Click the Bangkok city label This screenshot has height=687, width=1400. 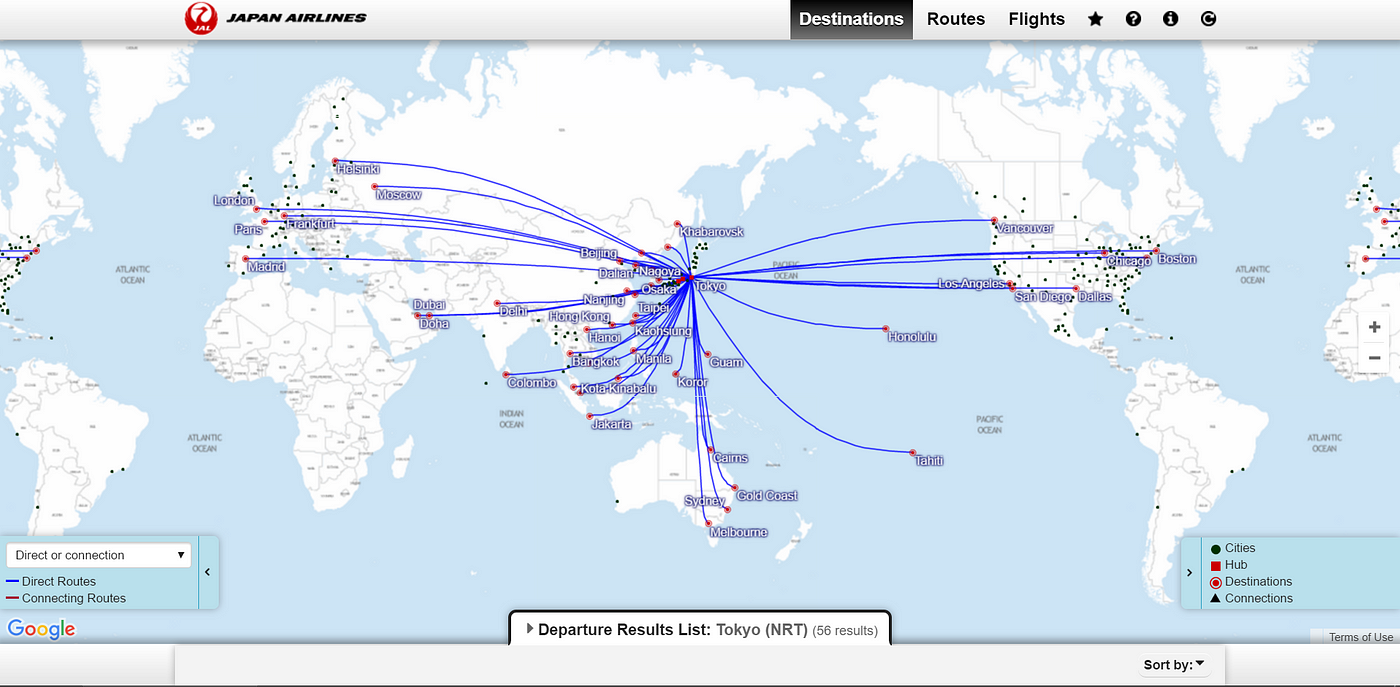(596, 362)
